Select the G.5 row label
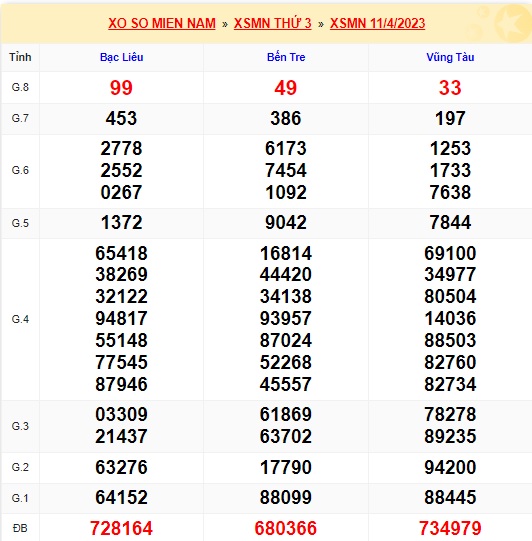 [x=20, y=223]
